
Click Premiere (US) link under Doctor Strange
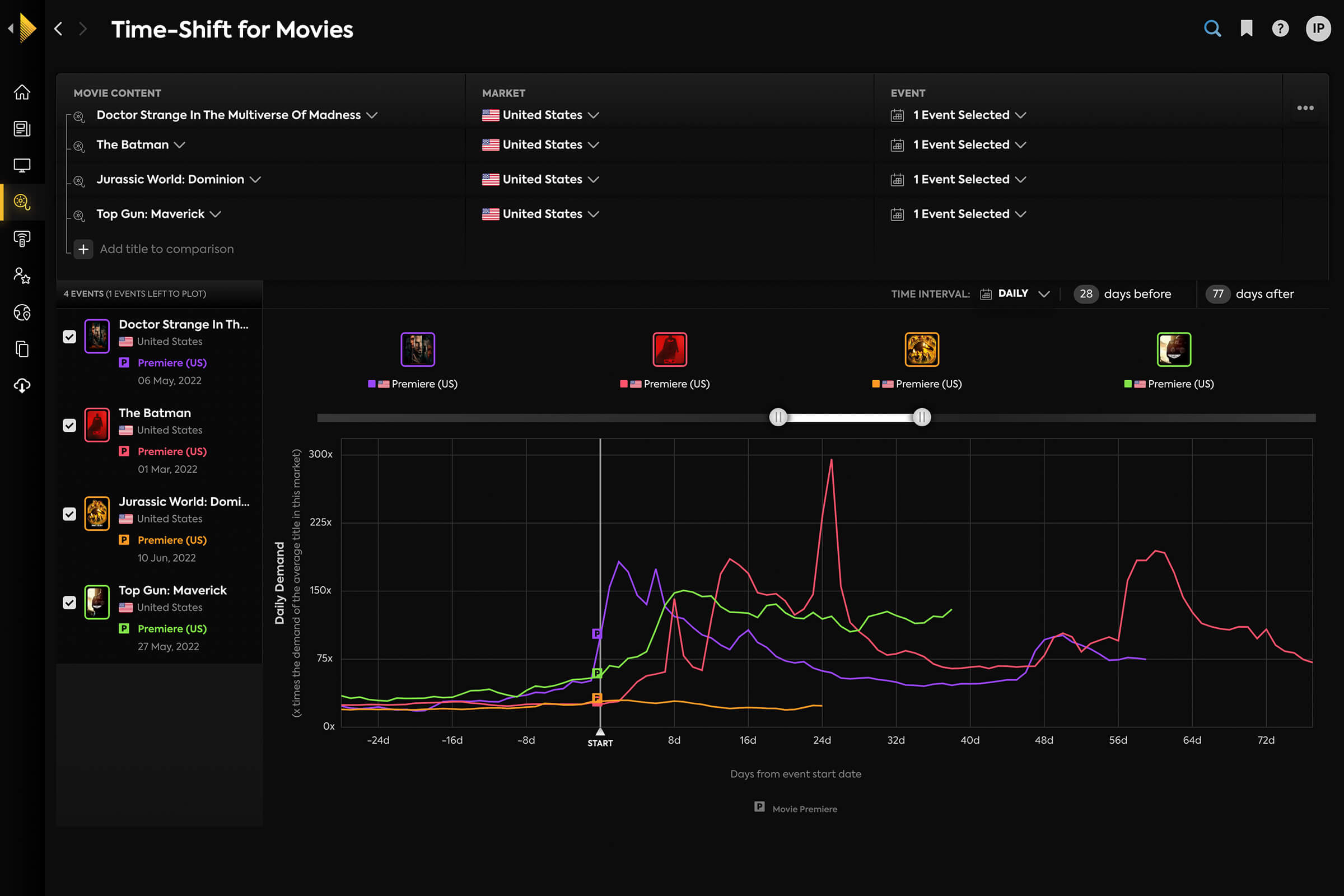coord(172,363)
